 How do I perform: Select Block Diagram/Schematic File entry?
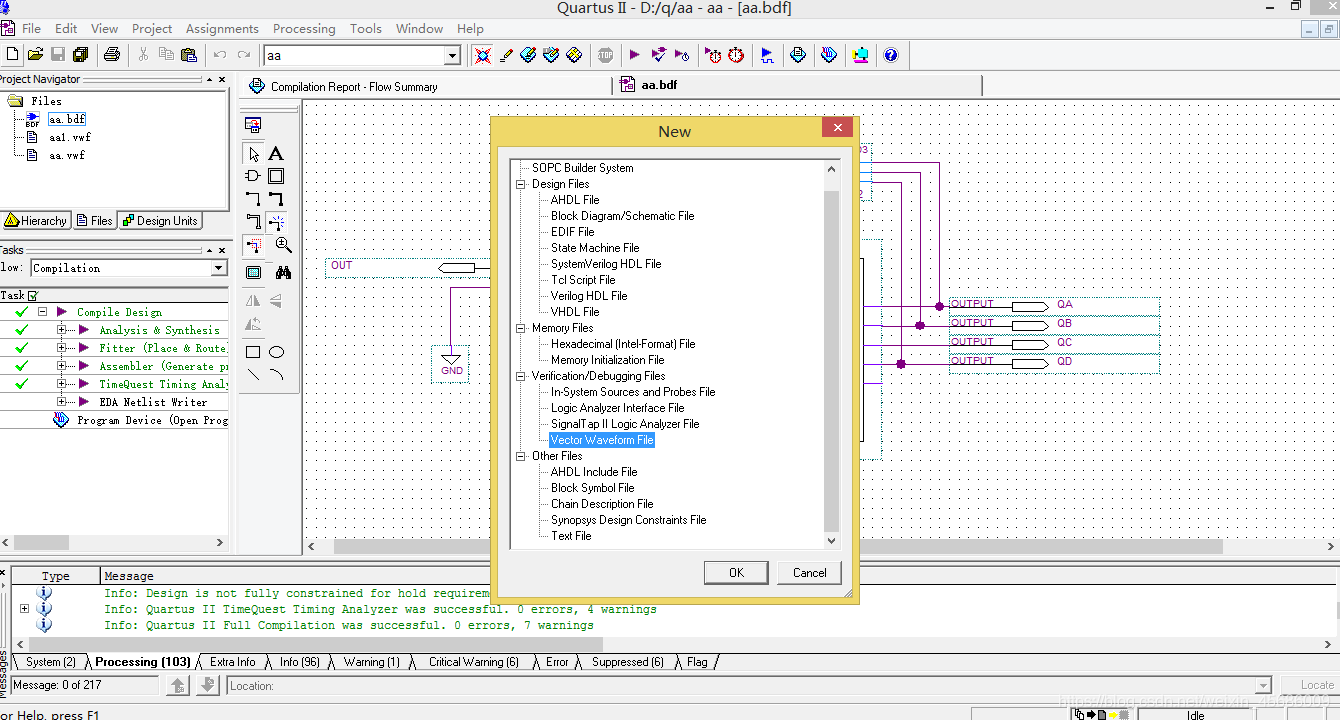click(622, 216)
